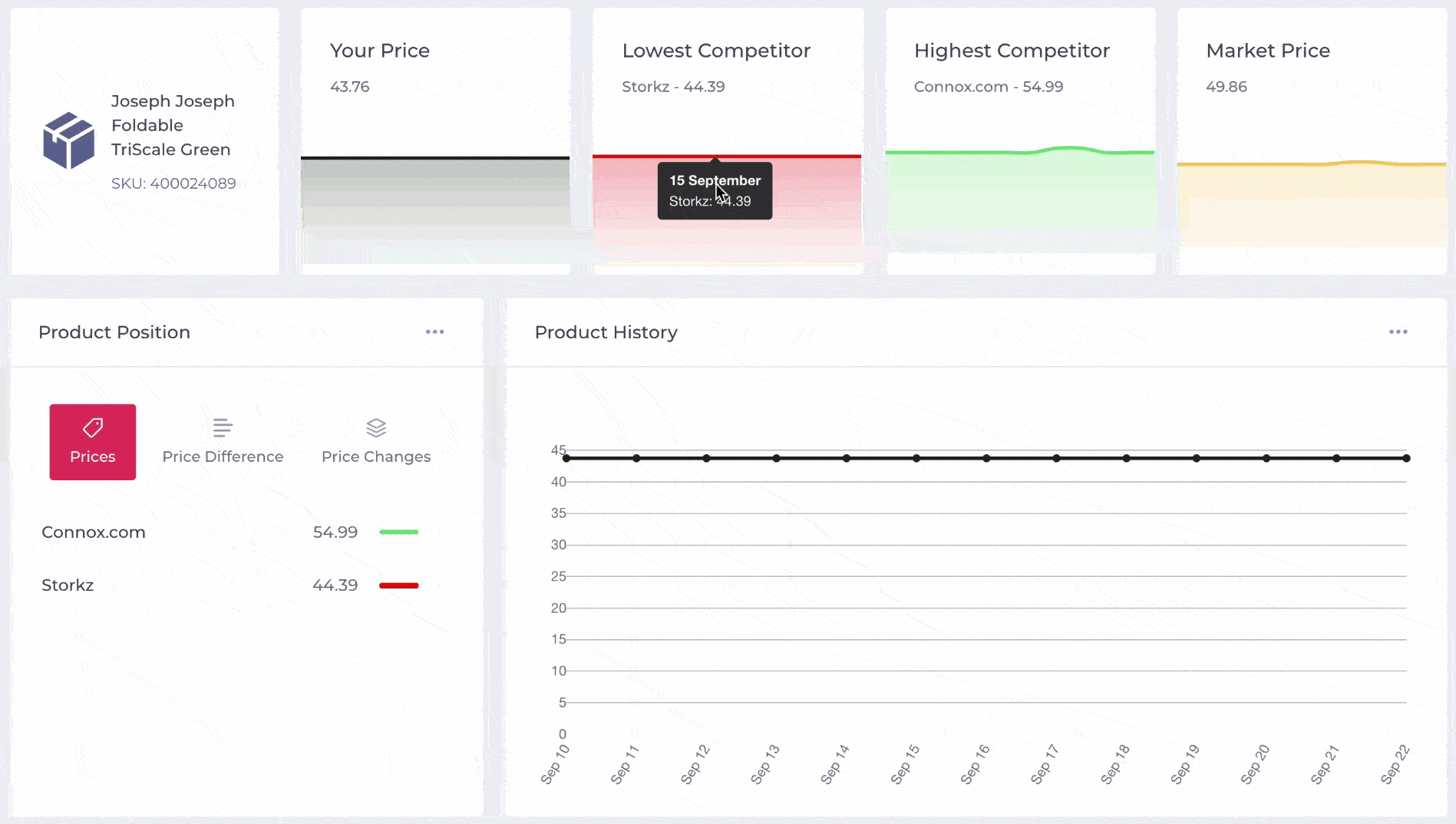The height and width of the screenshot is (824, 1456).
Task: Click the Sep 18 data point in history
Action: pos(1127,458)
